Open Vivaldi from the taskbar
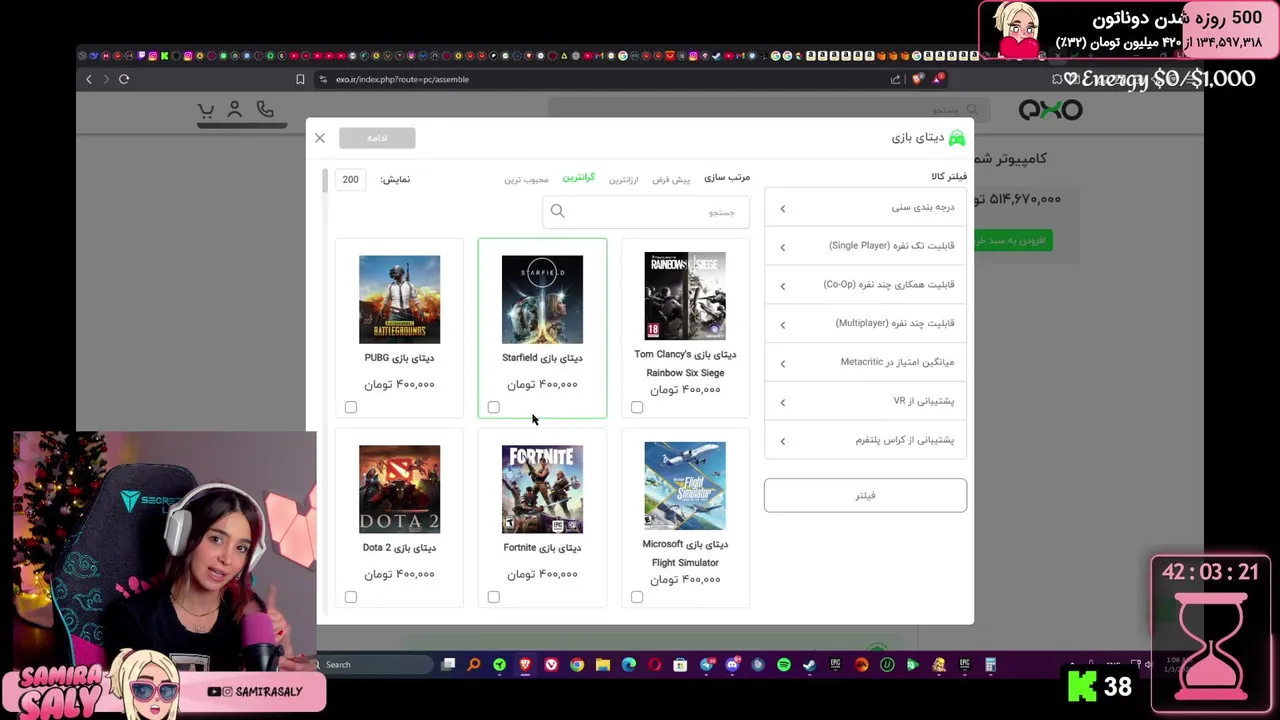The image size is (1280, 720). click(551, 665)
